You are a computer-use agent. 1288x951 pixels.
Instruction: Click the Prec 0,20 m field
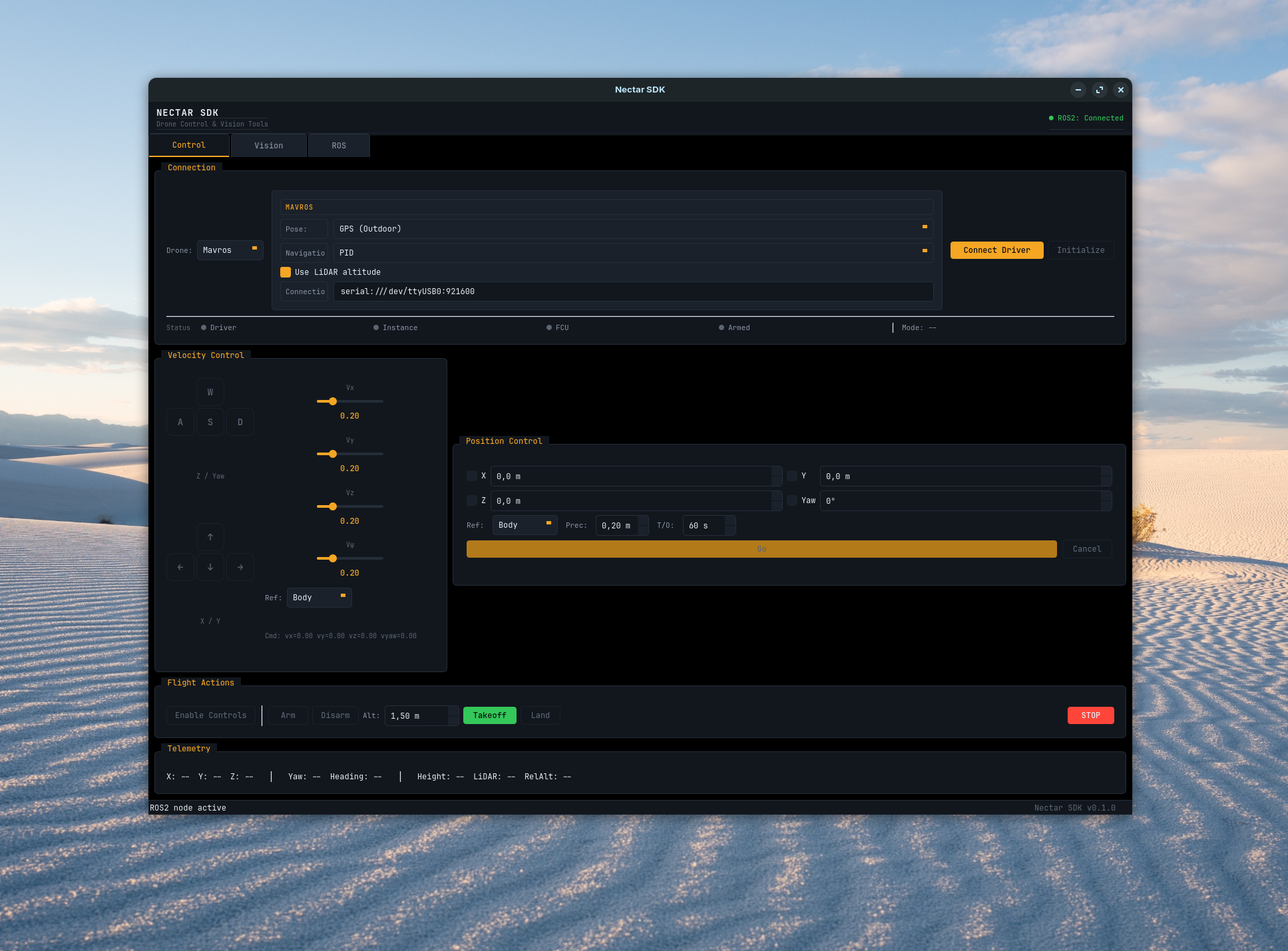click(622, 526)
